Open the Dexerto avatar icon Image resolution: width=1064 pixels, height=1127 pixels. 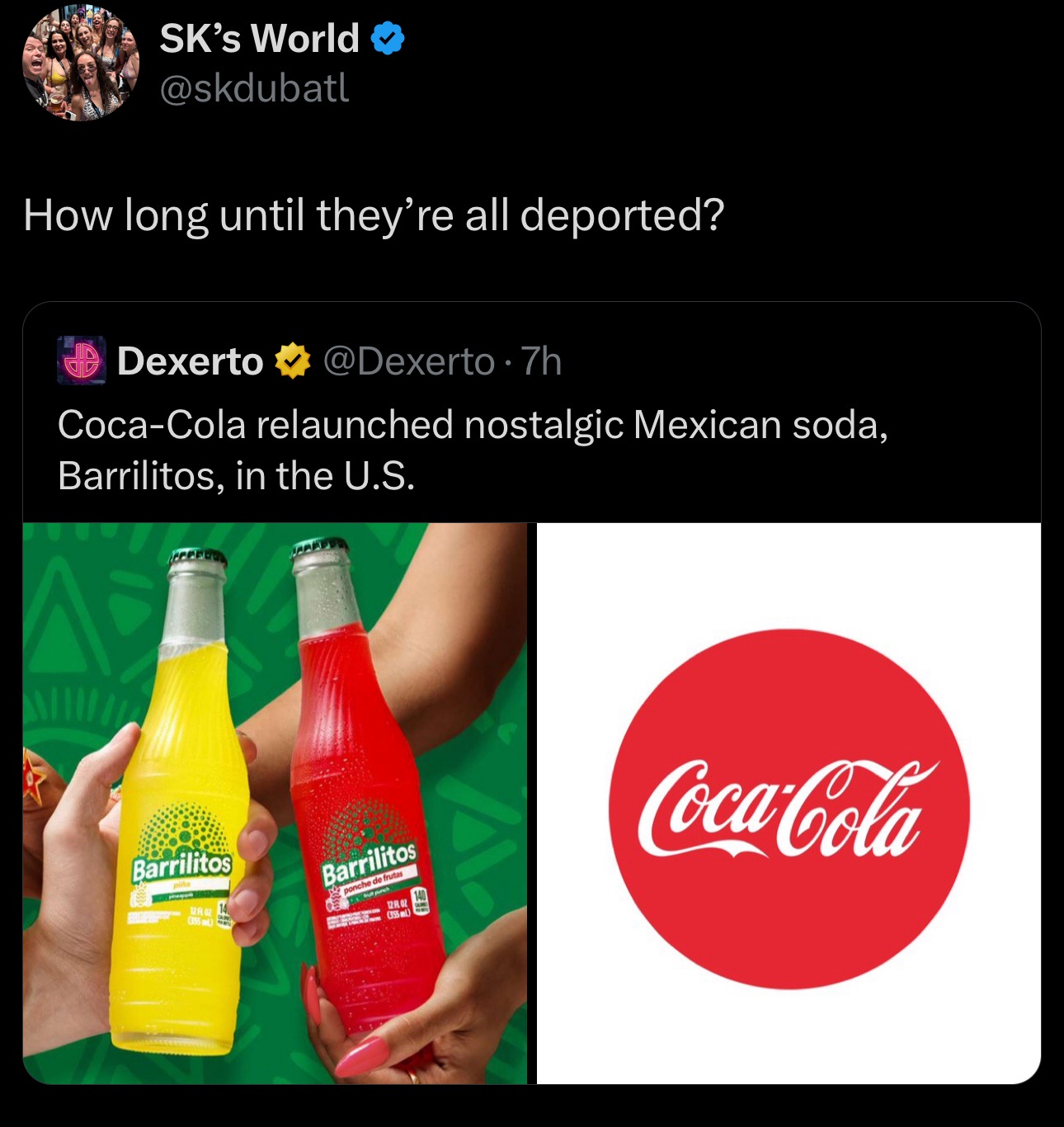(81, 361)
